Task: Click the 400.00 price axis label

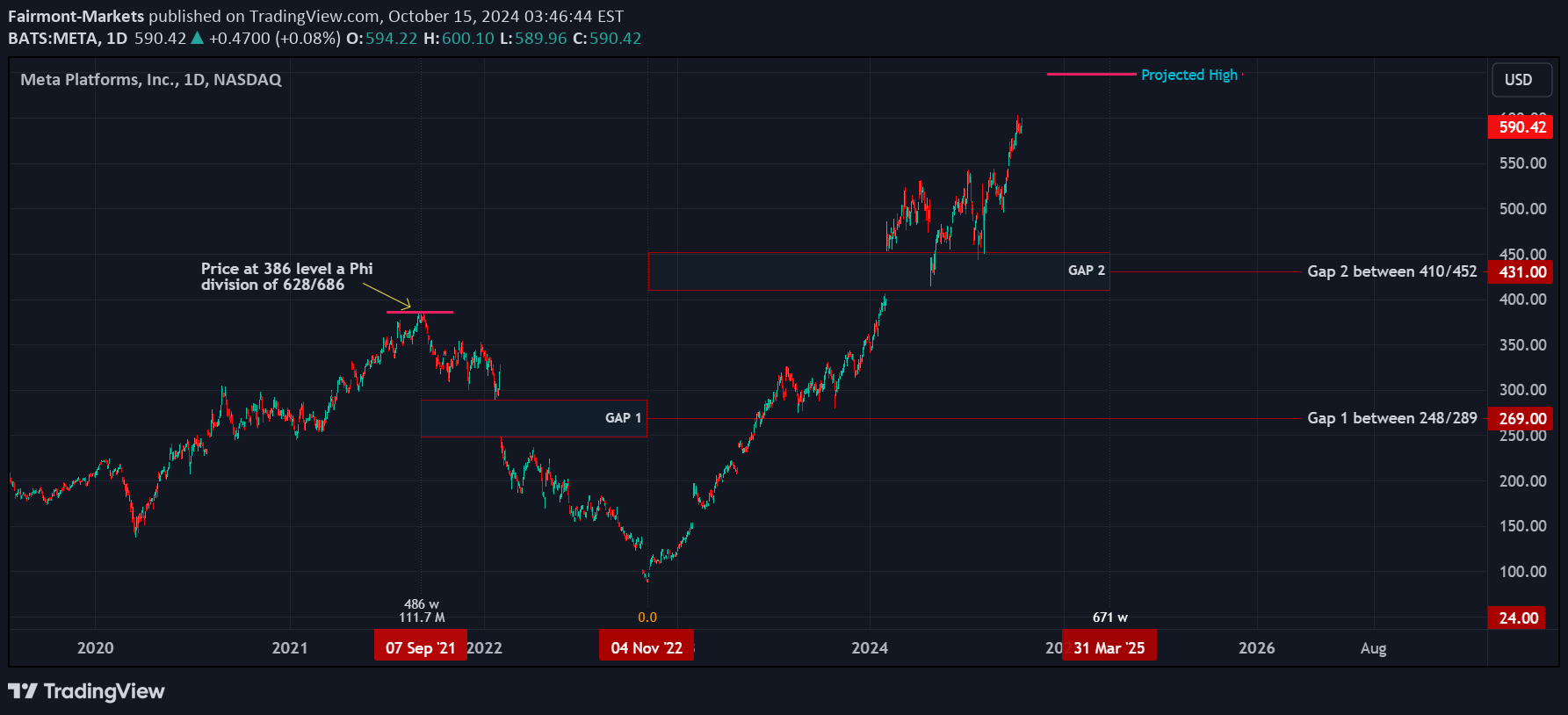Action: point(1522,300)
